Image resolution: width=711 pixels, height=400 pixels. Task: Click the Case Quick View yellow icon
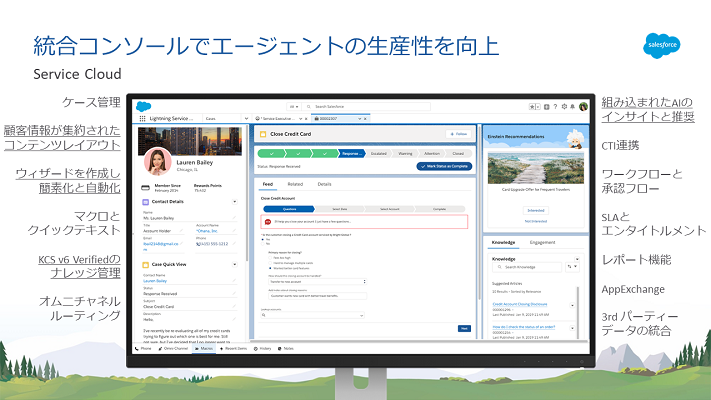click(x=146, y=264)
